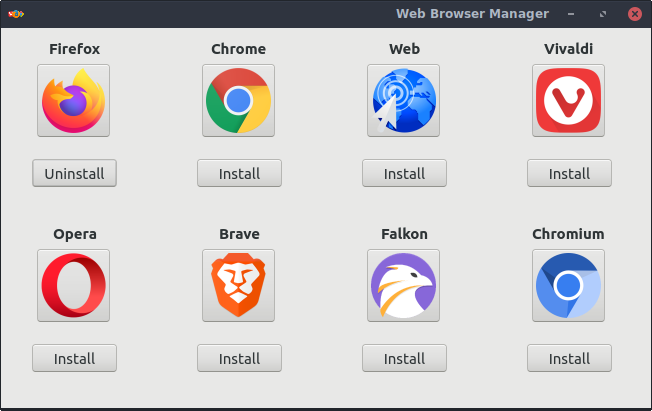
Task: Select the Chrome browser icon
Action: [238, 100]
